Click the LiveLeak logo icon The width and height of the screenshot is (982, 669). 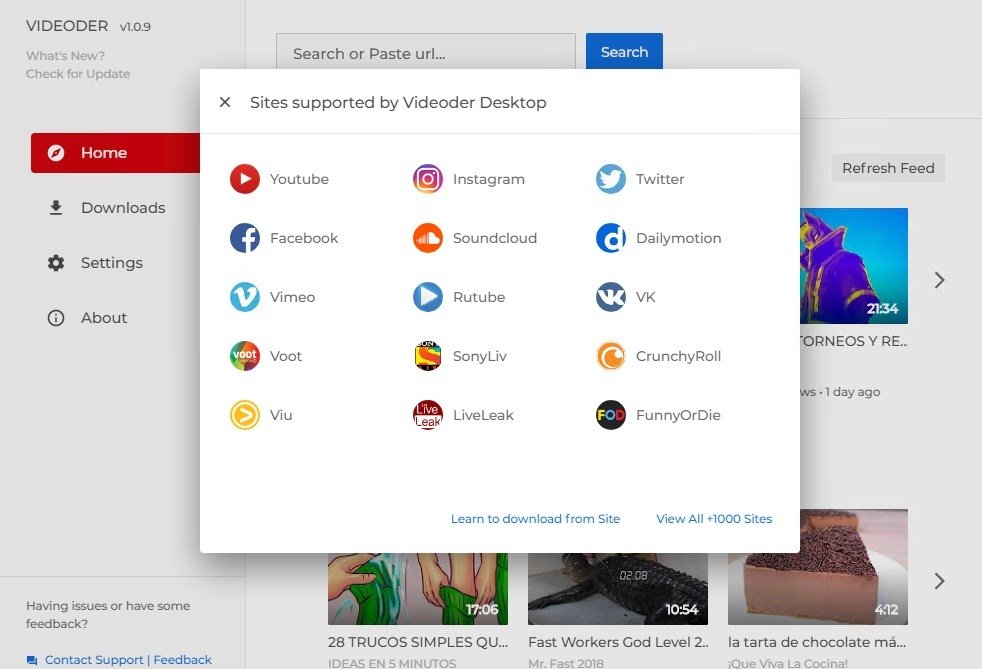click(x=428, y=415)
